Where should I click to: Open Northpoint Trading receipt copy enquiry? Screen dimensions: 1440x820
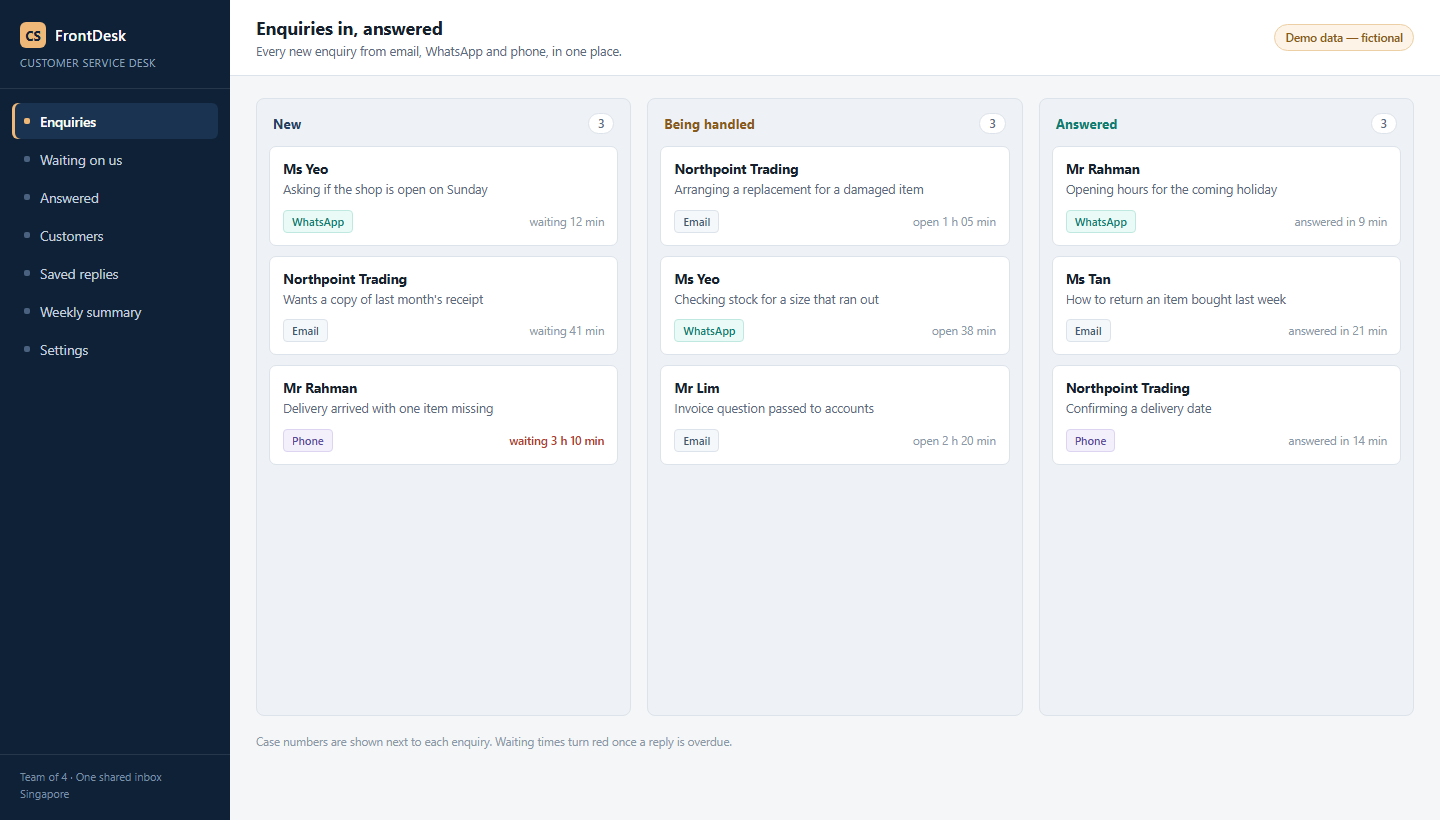point(443,306)
